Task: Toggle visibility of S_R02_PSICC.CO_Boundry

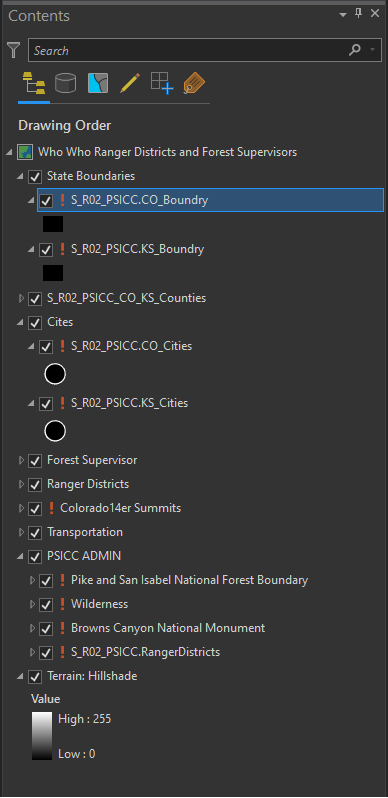Action: [x=46, y=201]
